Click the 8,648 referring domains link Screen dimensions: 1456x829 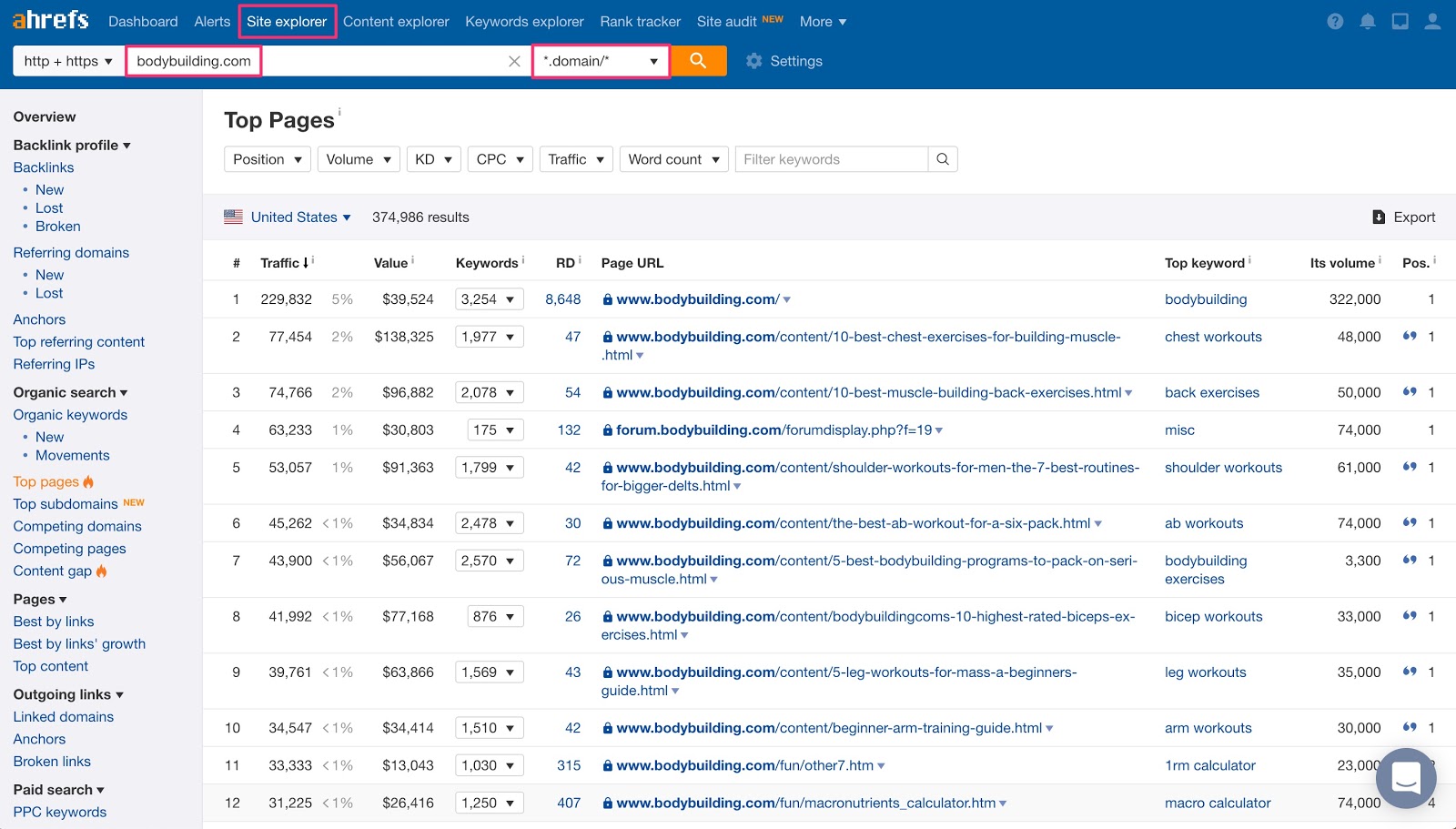pyautogui.click(x=563, y=299)
